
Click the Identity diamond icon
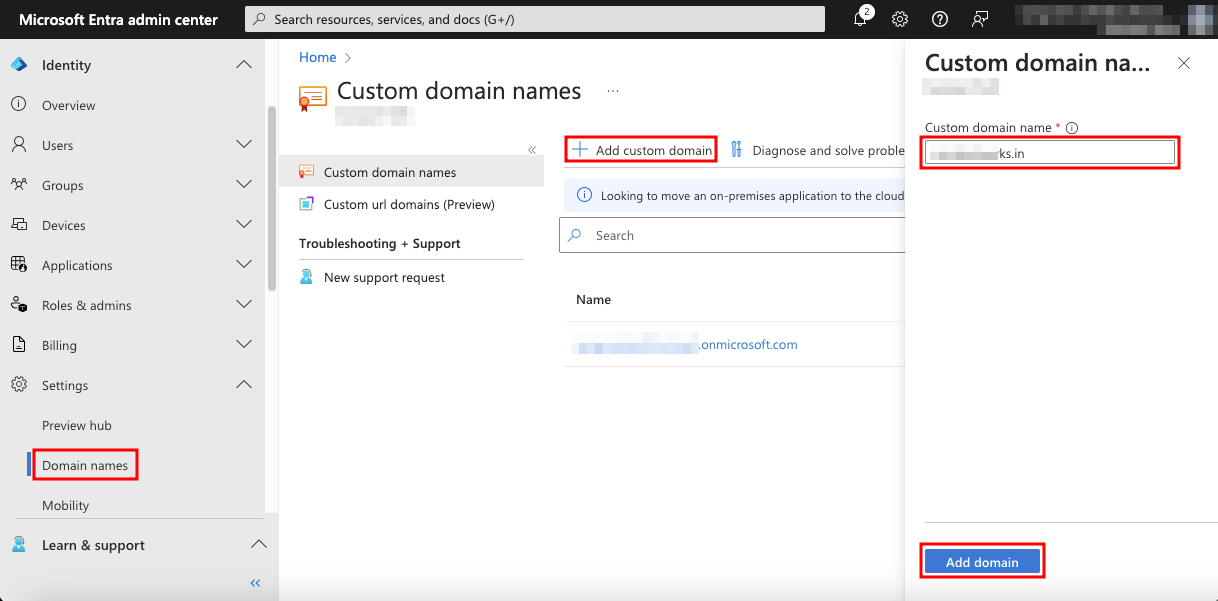[18, 65]
